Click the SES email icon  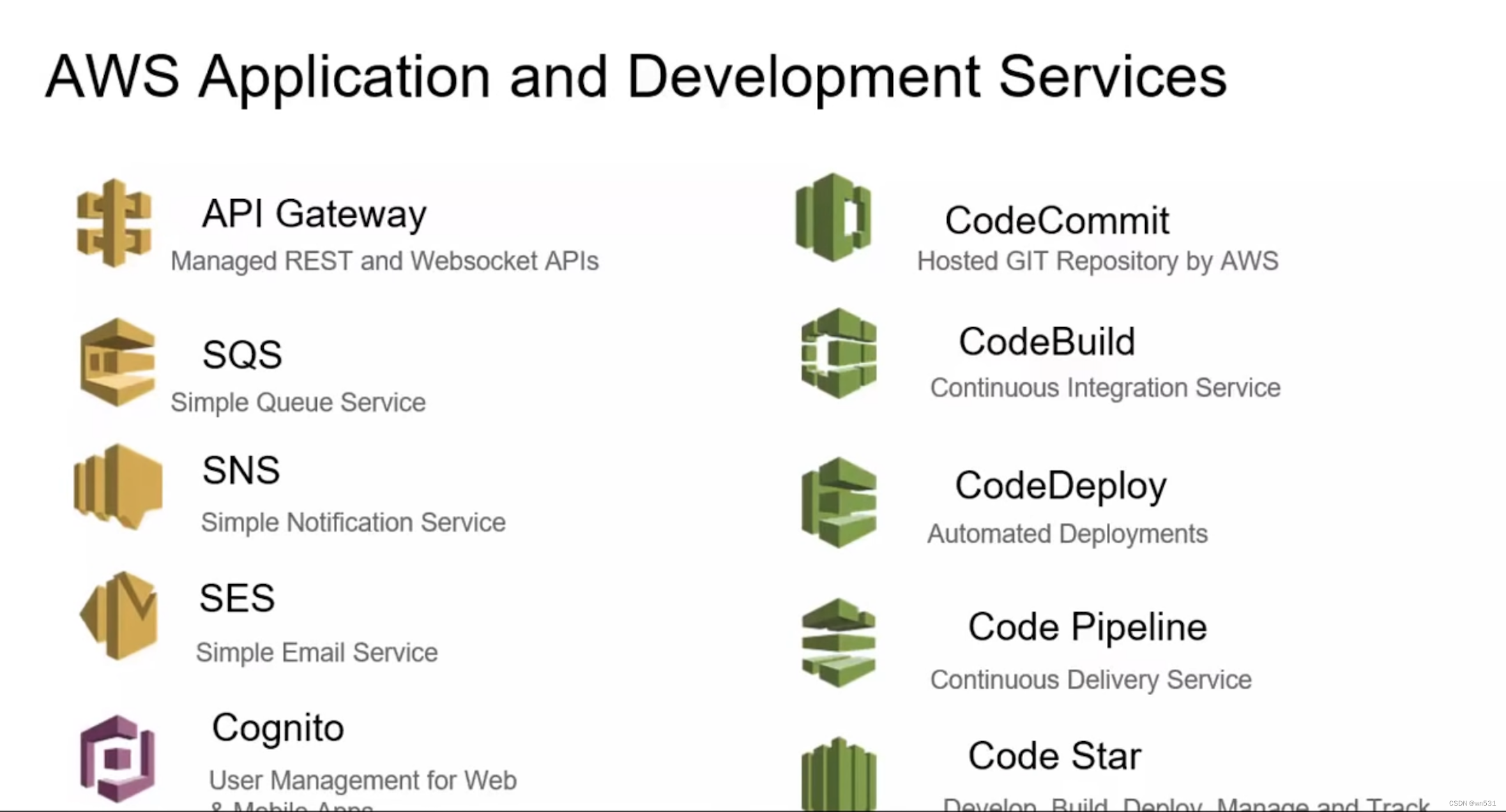119,615
